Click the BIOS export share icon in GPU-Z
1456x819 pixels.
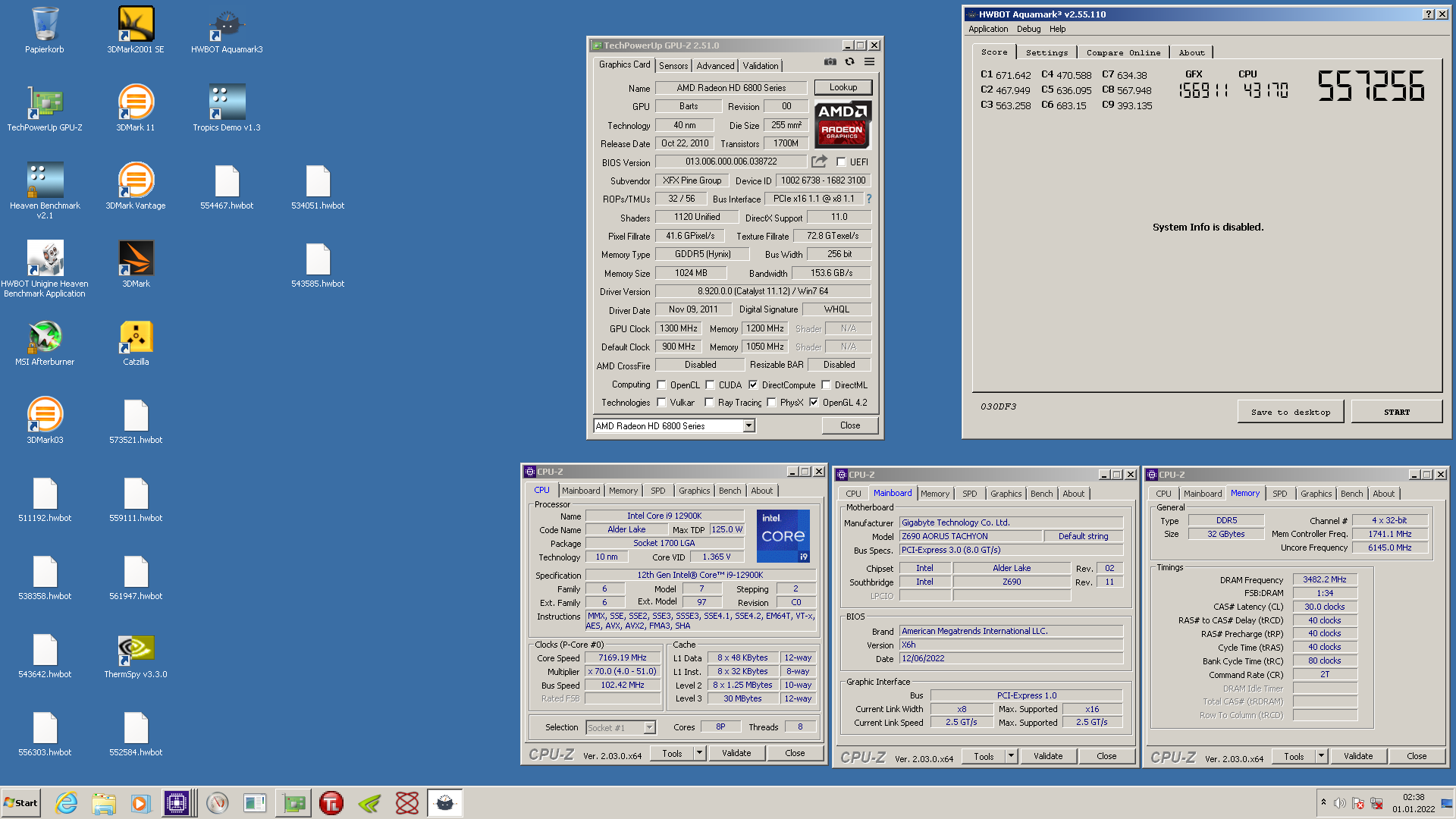(x=819, y=162)
